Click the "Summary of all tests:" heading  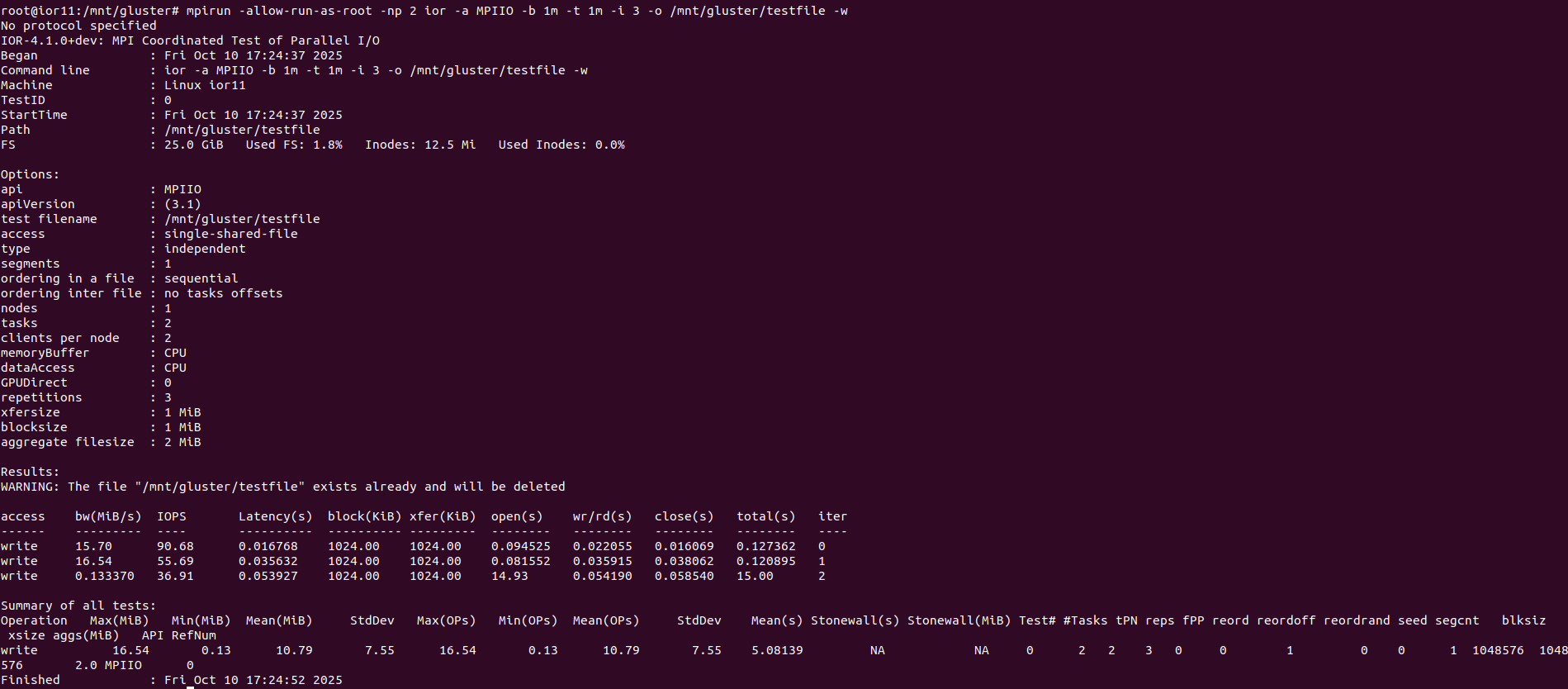[x=78, y=606]
